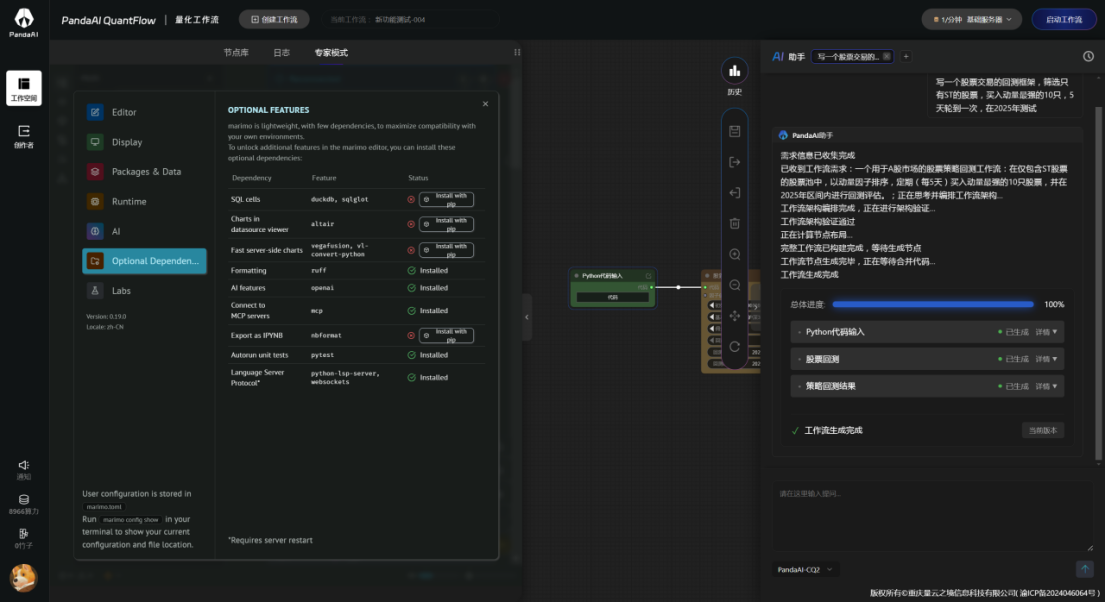
Task: Click the 创建工作流 create workflow button
Action: (x=274, y=20)
